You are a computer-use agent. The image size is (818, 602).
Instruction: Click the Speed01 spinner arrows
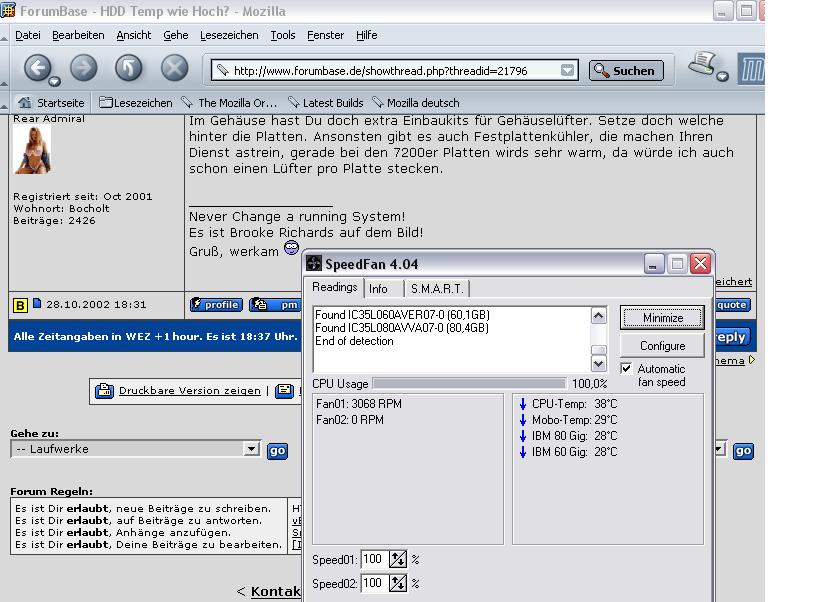[x=398, y=559]
